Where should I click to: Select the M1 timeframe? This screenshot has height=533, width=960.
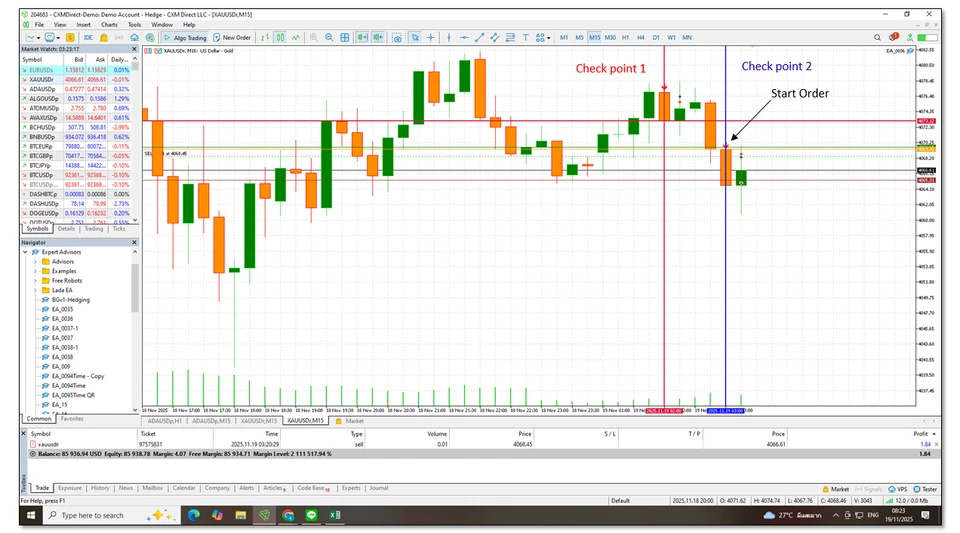tap(564, 37)
